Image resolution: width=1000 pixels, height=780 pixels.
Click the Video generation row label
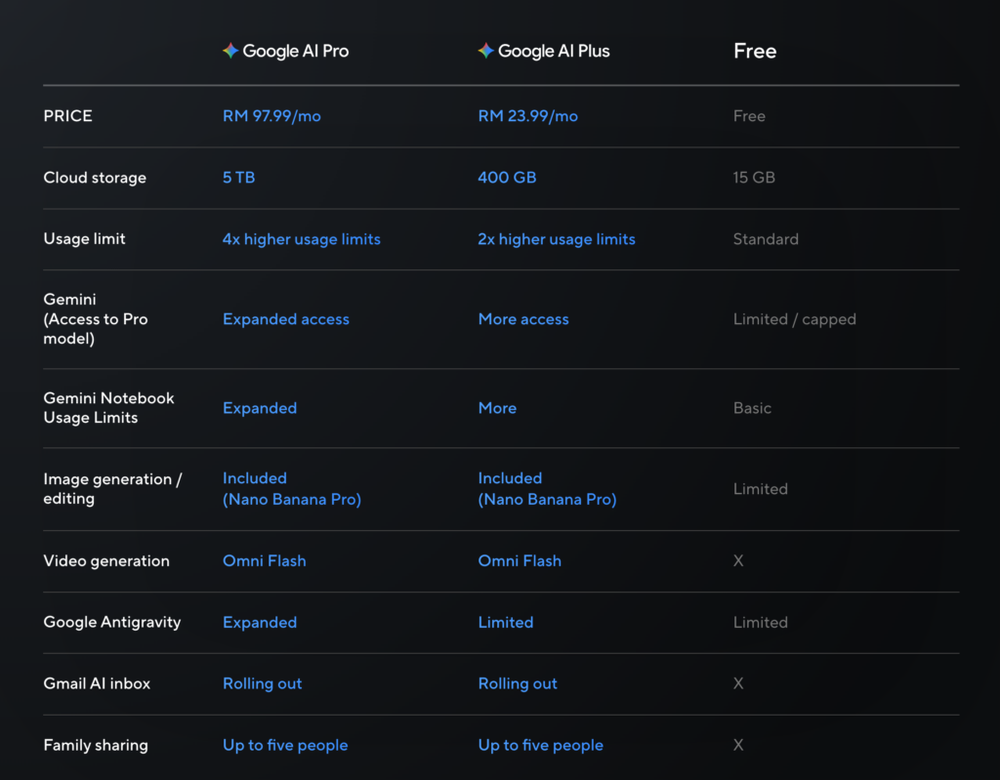point(107,561)
